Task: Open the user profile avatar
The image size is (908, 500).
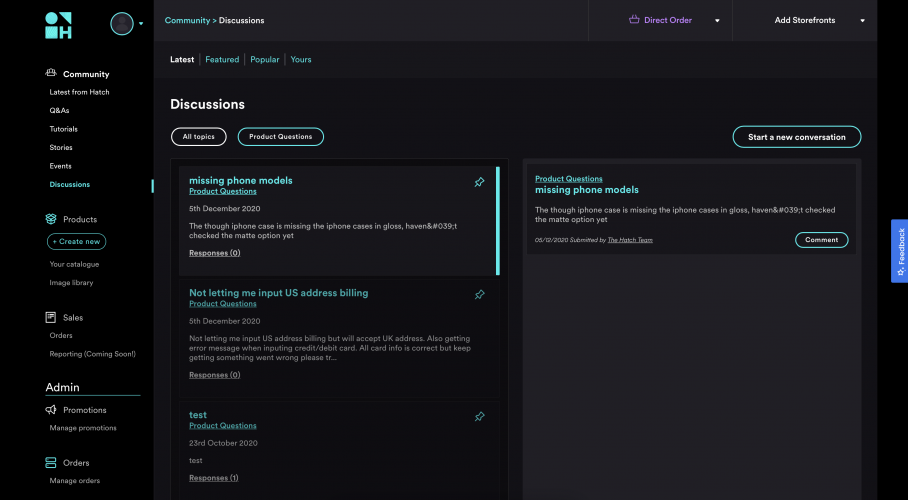Action: 122,24
